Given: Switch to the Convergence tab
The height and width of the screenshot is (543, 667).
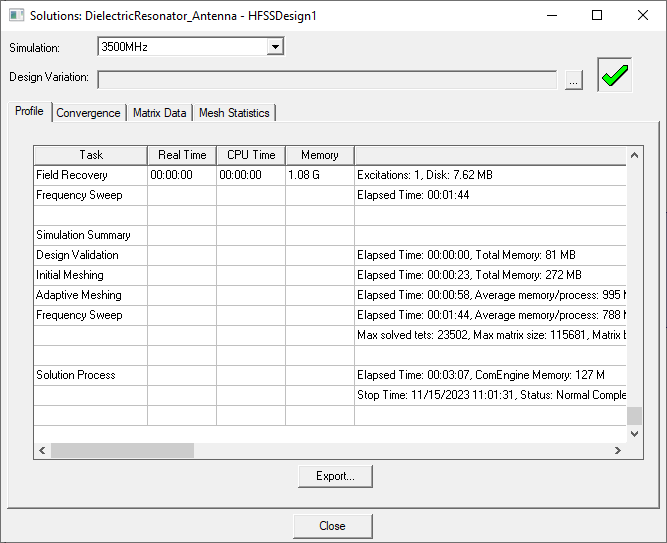Looking at the screenshot, I should click(88, 113).
